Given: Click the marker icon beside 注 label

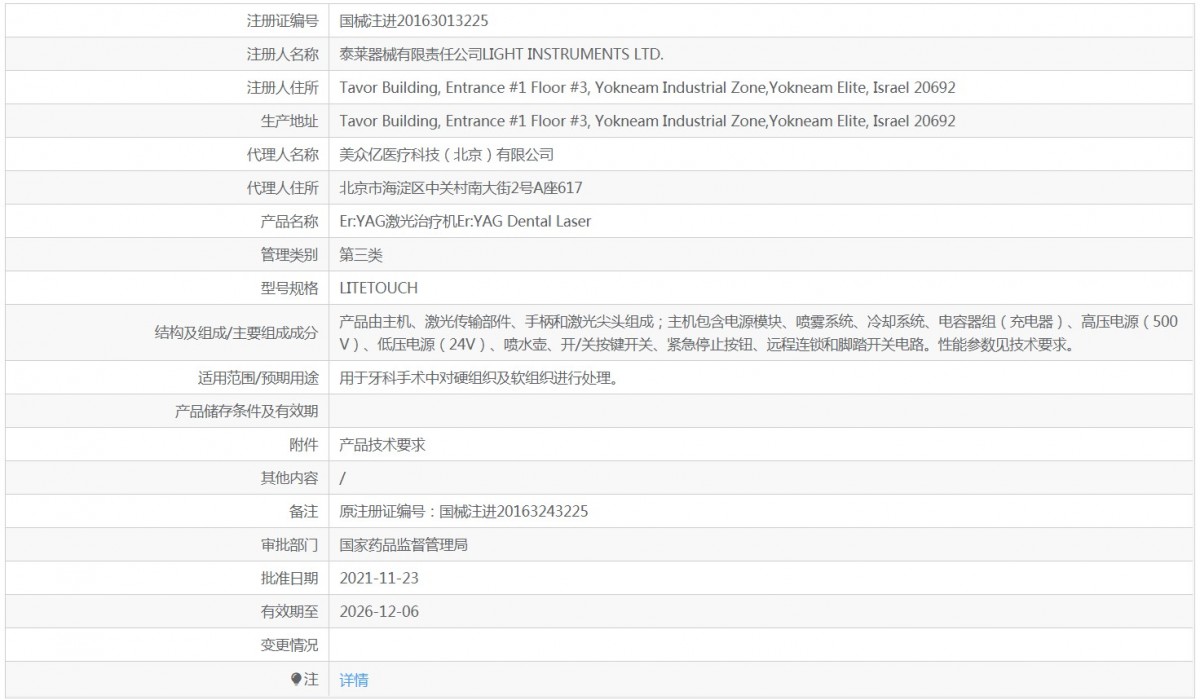Looking at the screenshot, I should 296,679.
